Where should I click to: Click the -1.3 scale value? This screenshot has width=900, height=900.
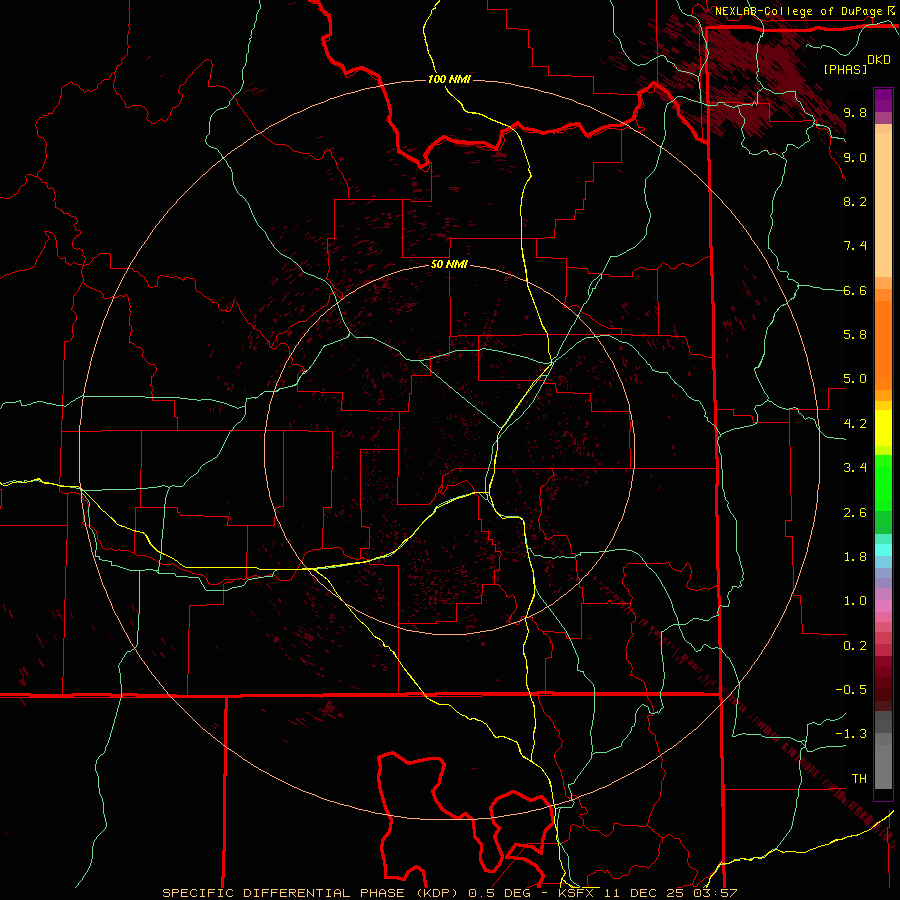[x=851, y=734]
